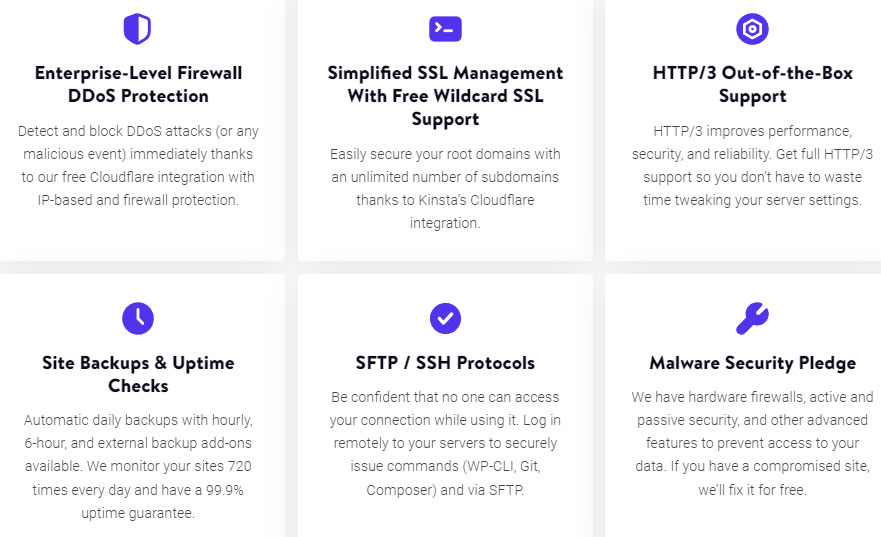
Task: Select the Enterprise-Level Firewall DDoS Protection heading
Action: [138, 84]
